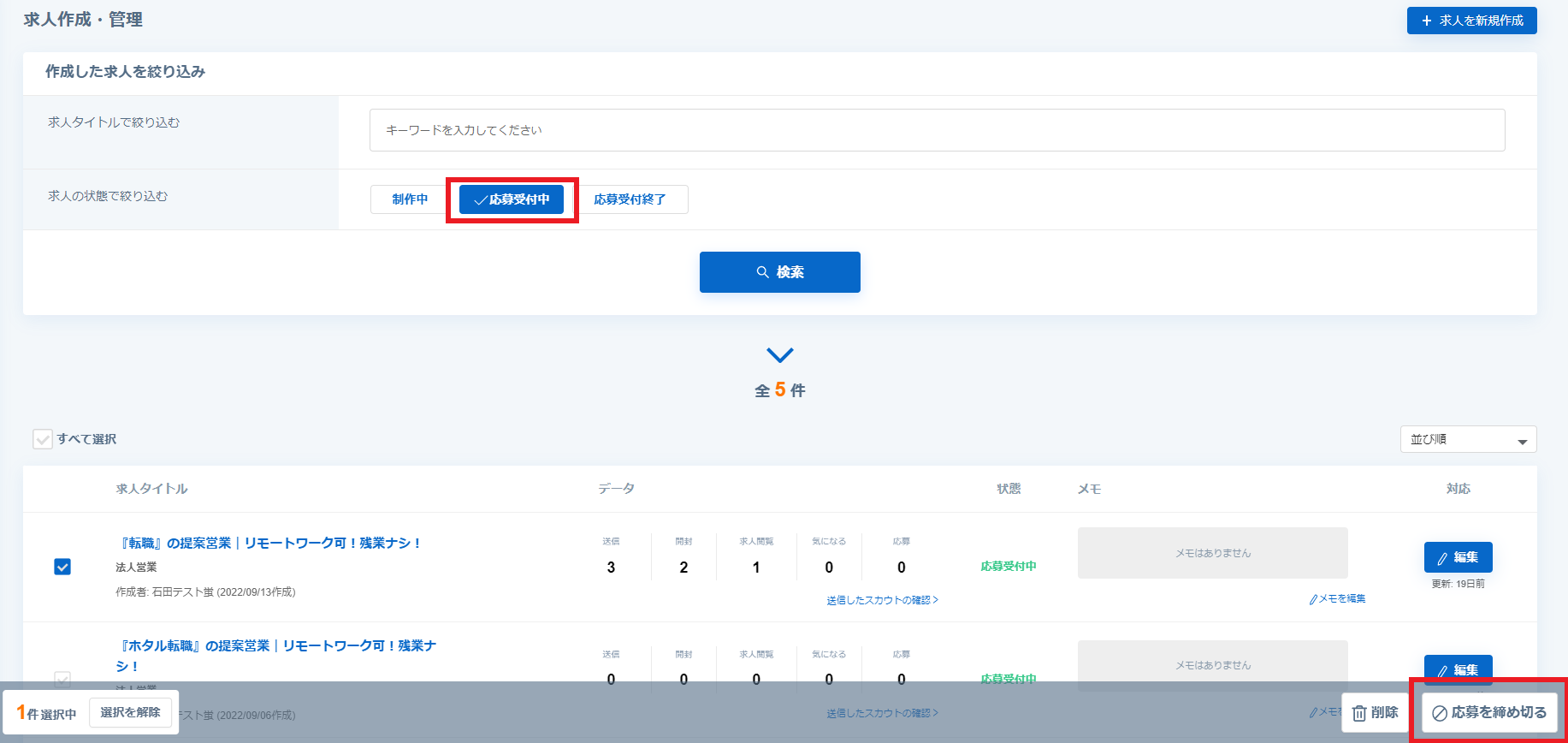Viewport: 1568px width, 743px height.
Task: Collapse the filter panel with blue chevron
Action: point(780,354)
